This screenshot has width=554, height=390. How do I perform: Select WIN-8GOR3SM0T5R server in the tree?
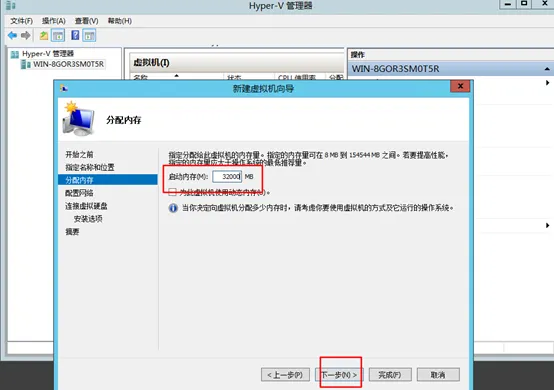69,64
